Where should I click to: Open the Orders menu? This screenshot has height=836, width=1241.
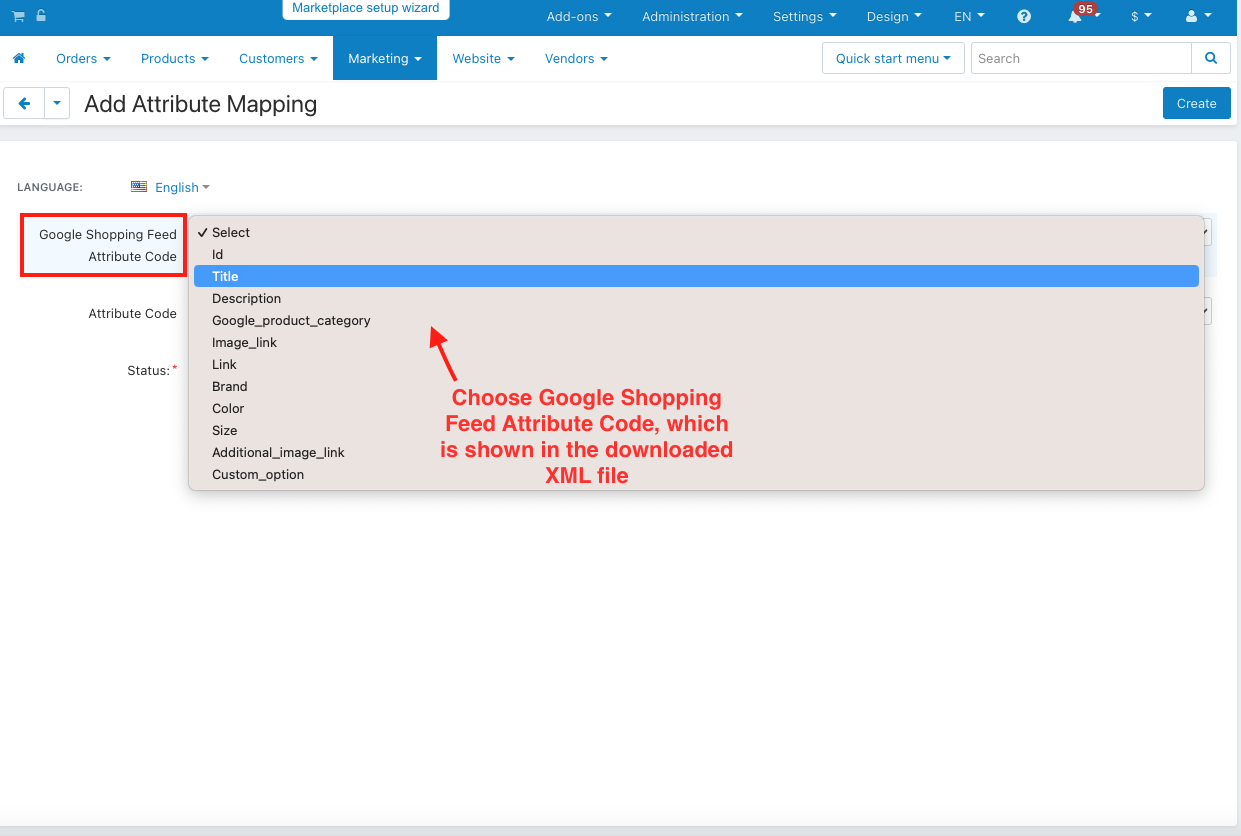83,58
